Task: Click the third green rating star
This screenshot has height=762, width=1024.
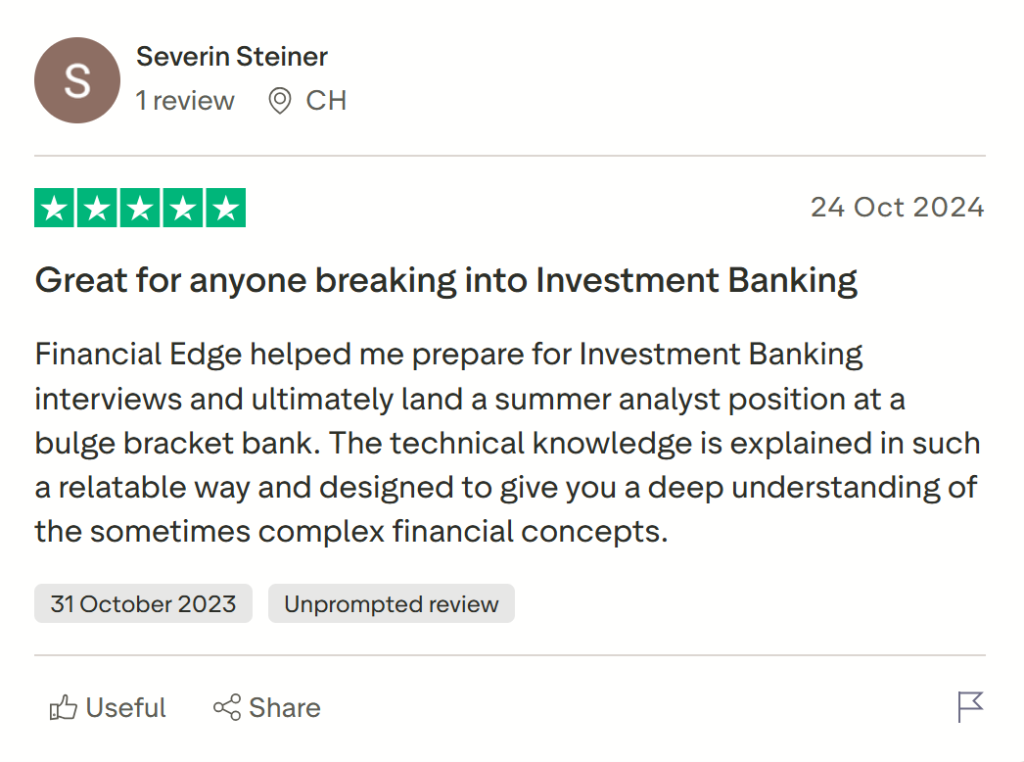Action: (x=139, y=207)
